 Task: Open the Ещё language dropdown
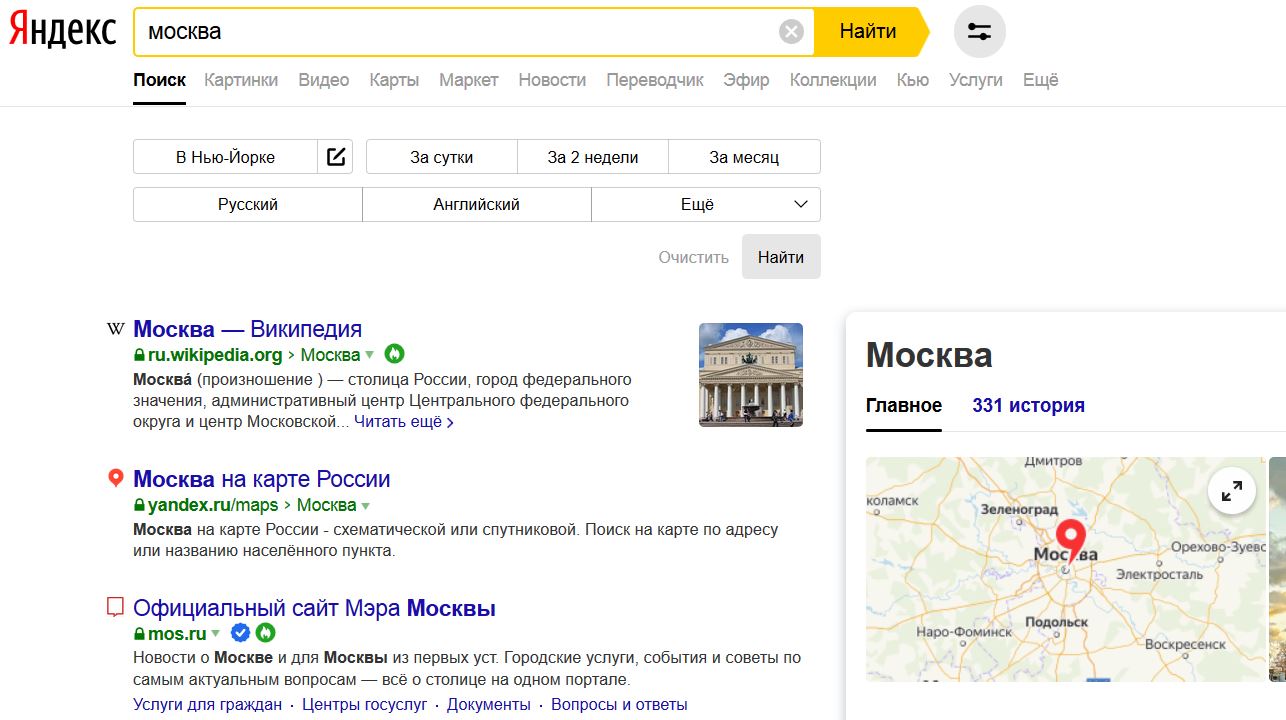pos(706,204)
